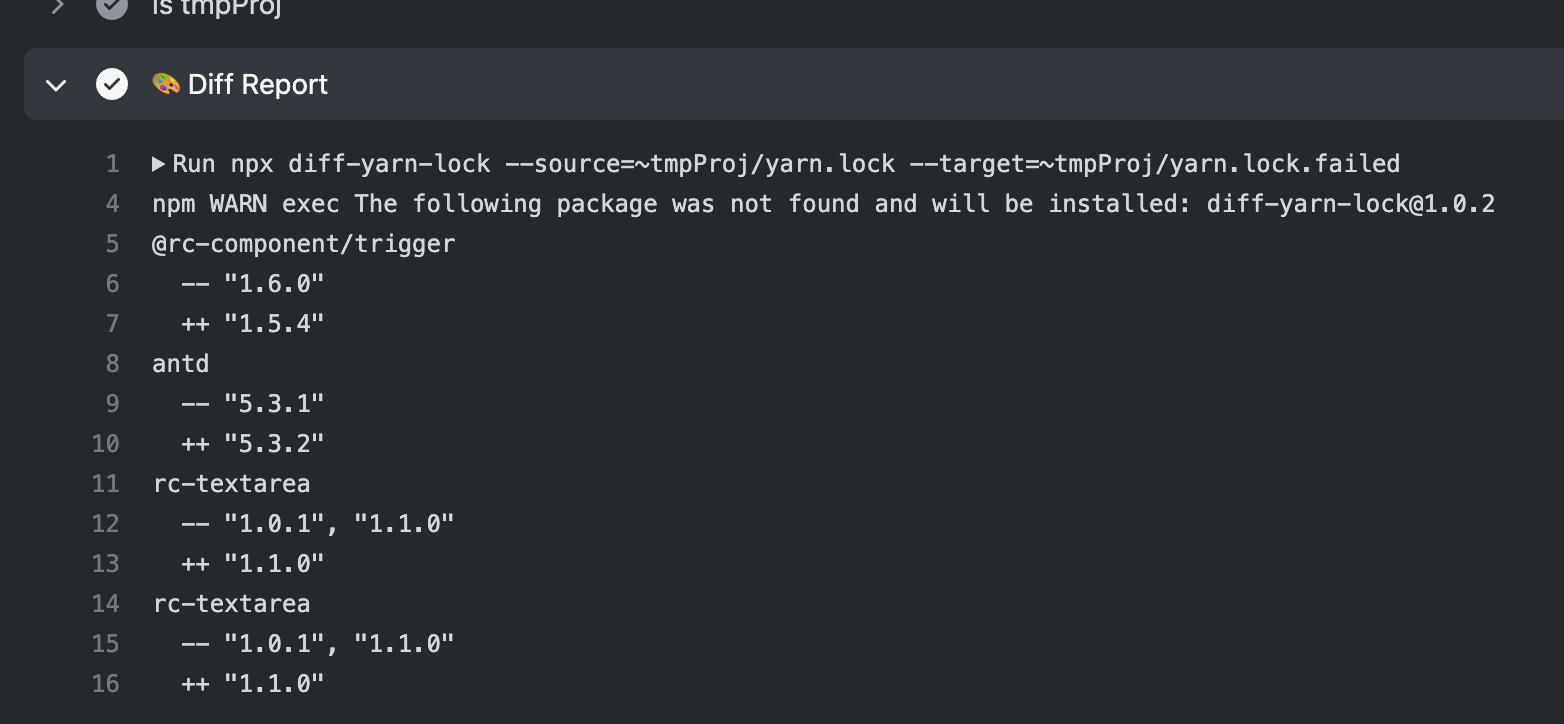Select log line number 14
1564x724 pixels.
coord(106,604)
